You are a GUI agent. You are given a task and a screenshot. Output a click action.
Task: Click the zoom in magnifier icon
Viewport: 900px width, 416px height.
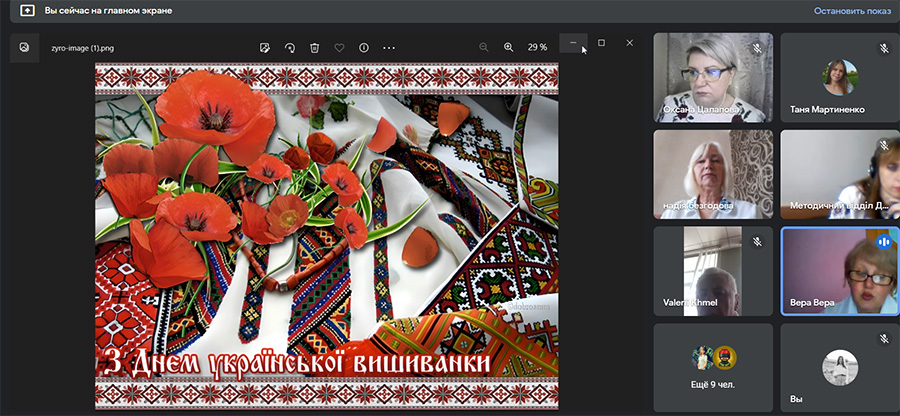pyautogui.click(x=508, y=47)
